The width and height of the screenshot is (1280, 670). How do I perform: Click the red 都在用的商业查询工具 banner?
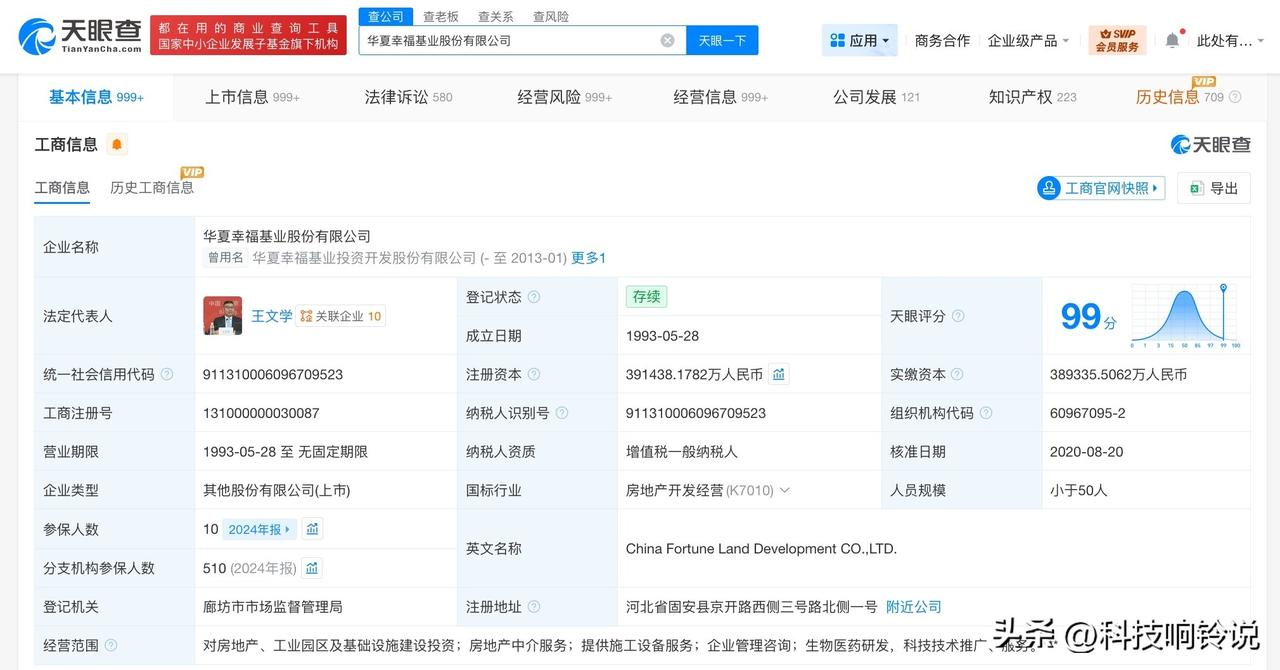(248, 35)
